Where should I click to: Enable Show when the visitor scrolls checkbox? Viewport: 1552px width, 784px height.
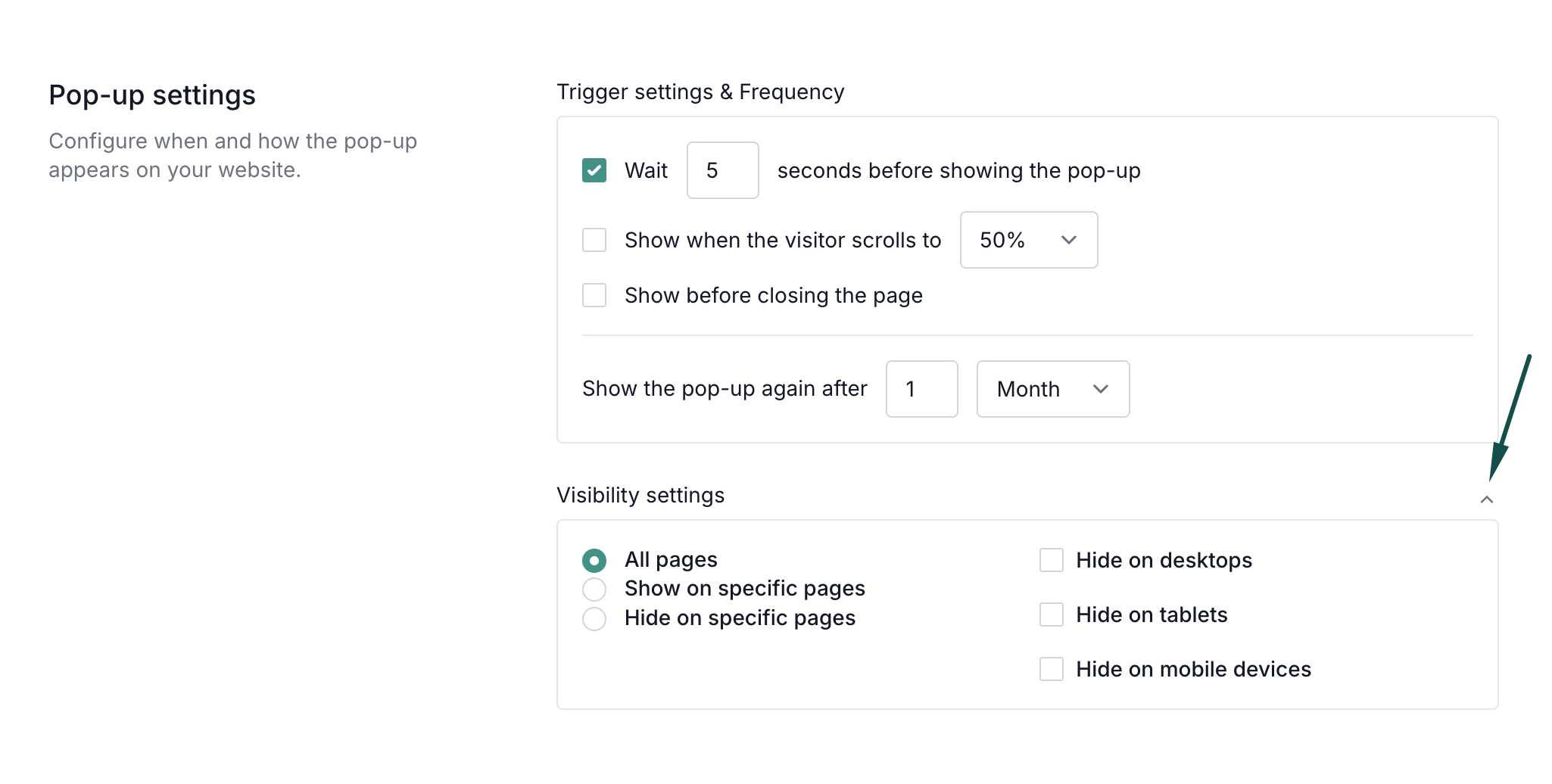594,240
